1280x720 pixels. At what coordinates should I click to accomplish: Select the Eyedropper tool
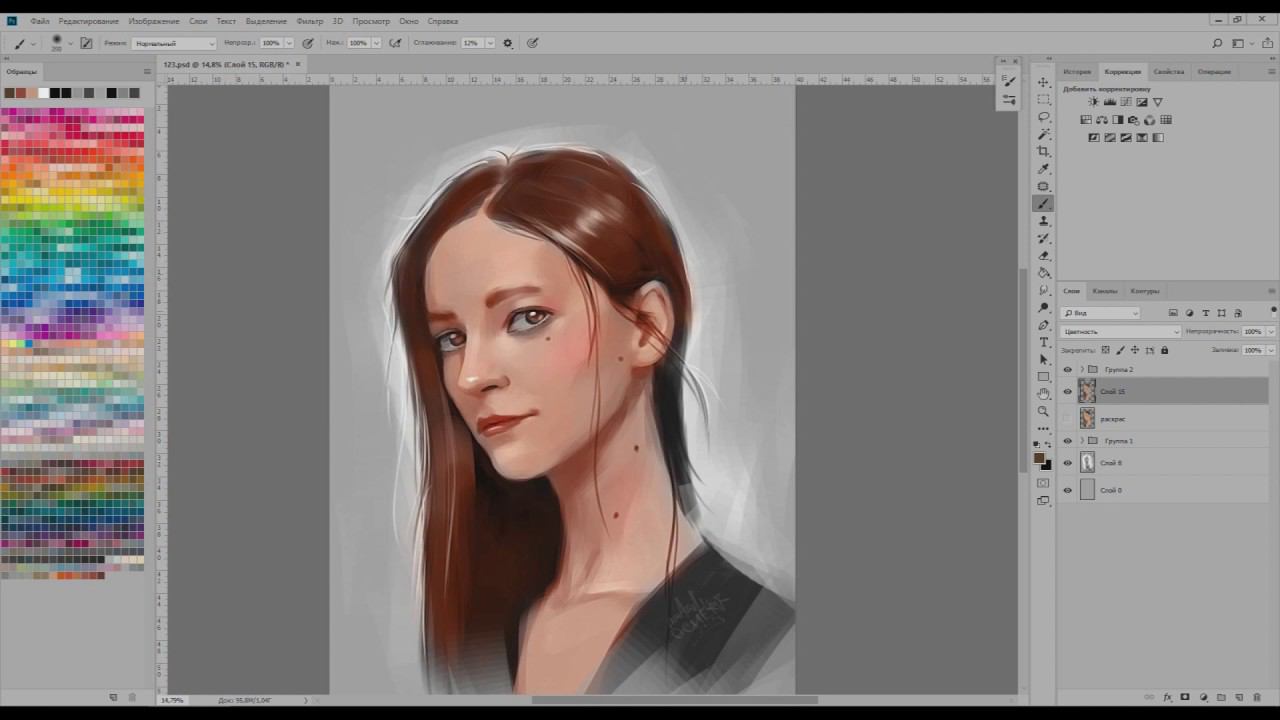[x=1043, y=169]
